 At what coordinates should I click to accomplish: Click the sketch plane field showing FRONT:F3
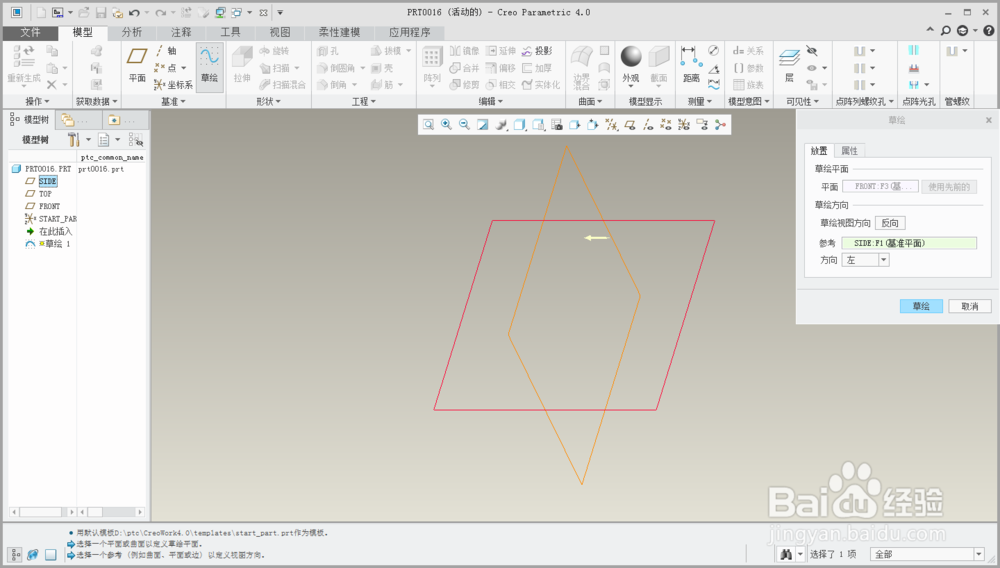click(x=880, y=187)
